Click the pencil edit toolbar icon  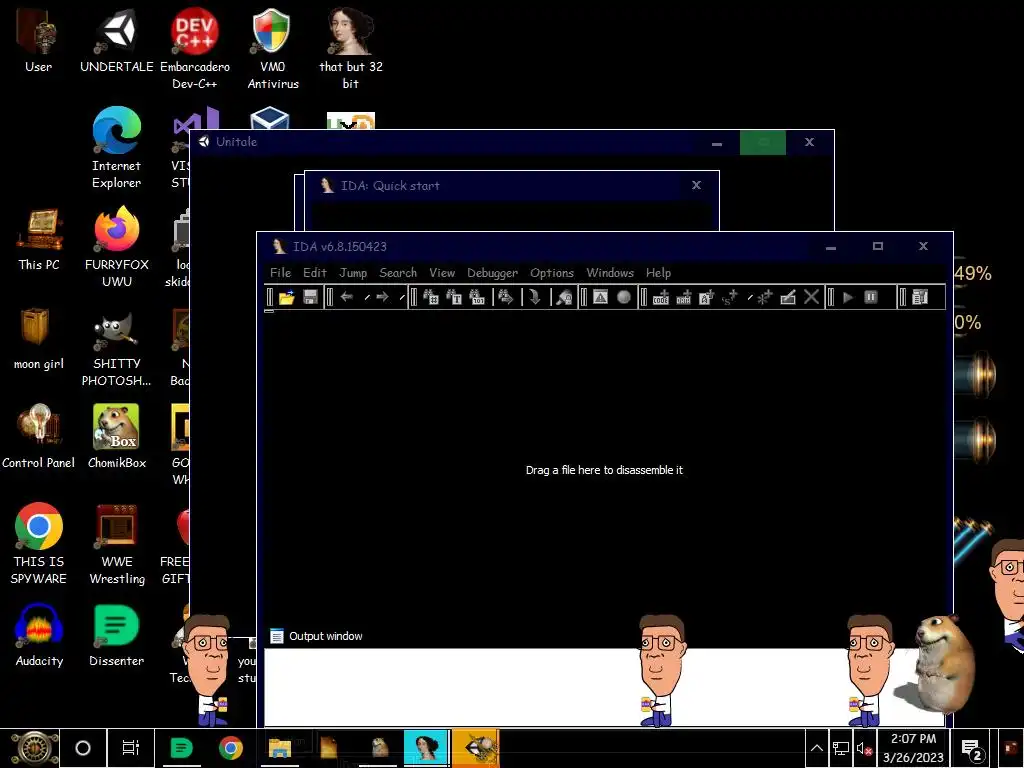788,298
